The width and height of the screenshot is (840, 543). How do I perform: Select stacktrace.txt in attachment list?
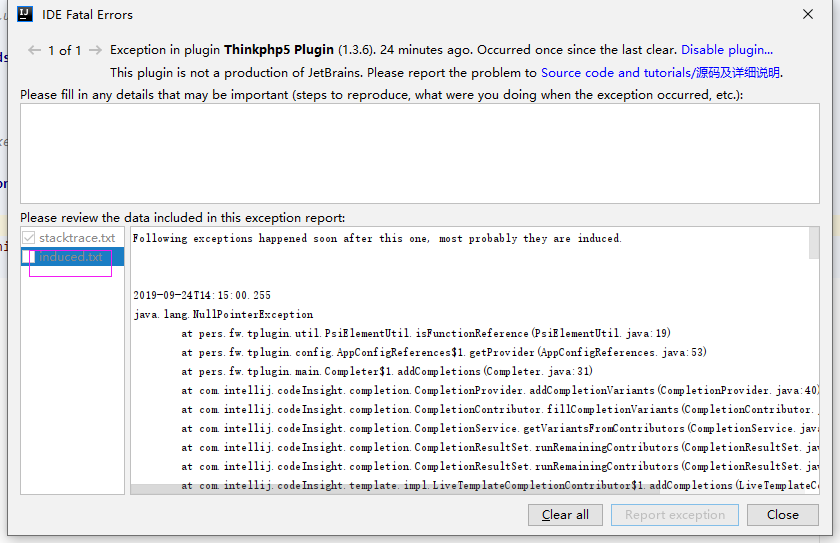[x=77, y=238]
